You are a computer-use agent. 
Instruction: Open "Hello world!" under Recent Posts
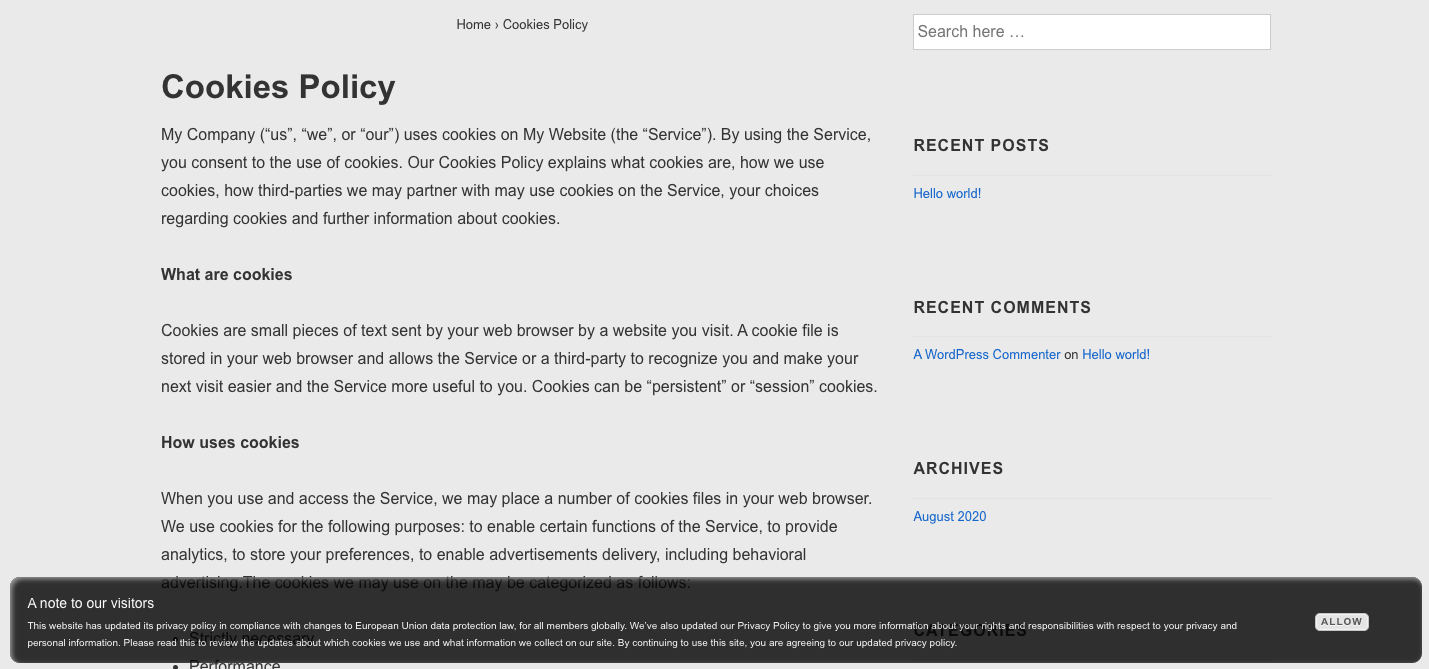click(x=946, y=193)
